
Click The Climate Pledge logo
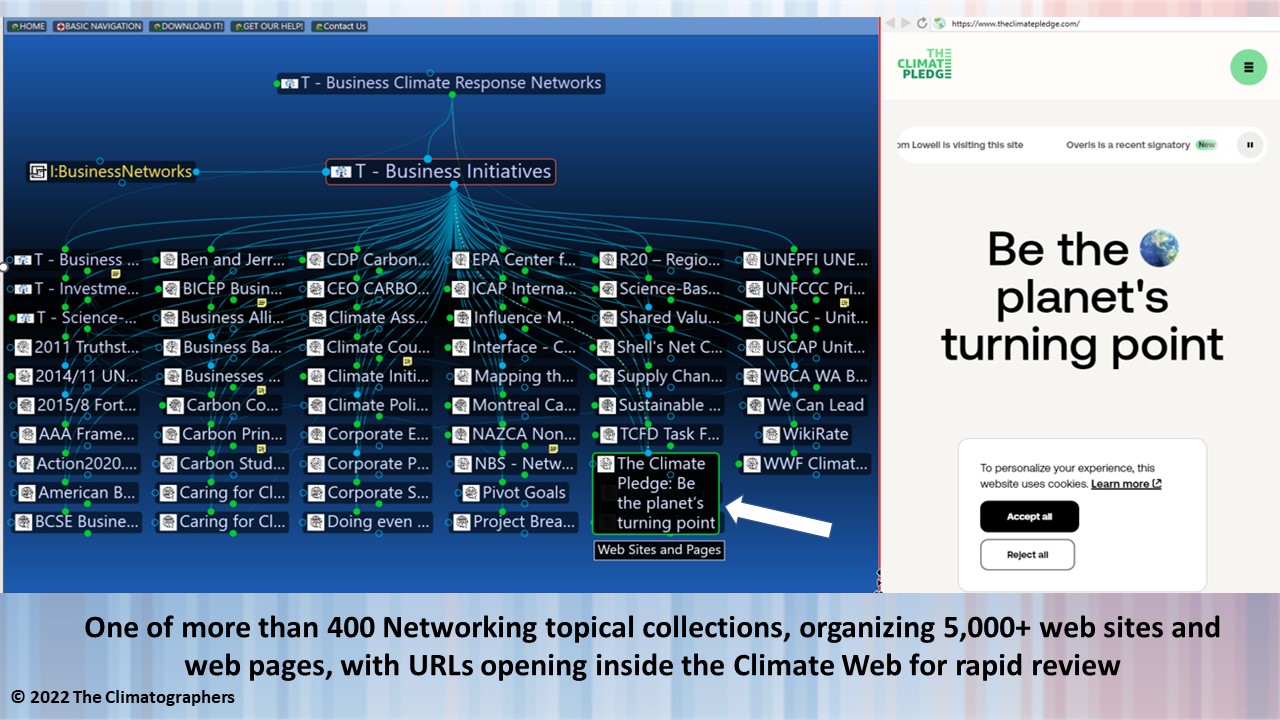click(x=925, y=64)
